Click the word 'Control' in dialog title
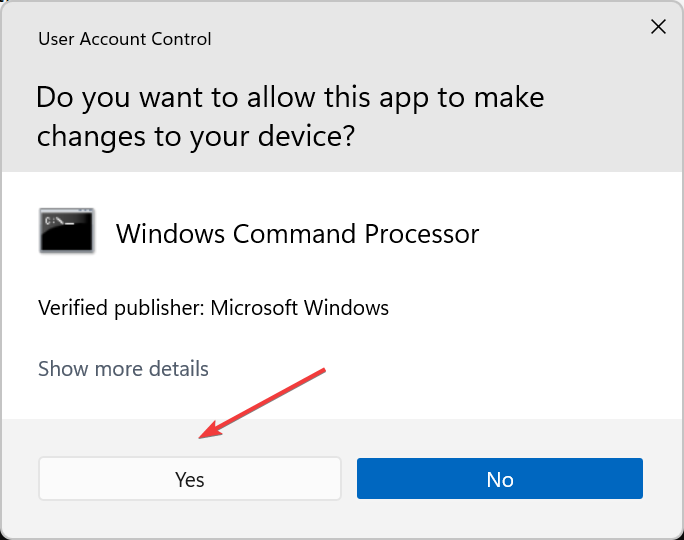This screenshot has height=540, width=684. point(181,39)
